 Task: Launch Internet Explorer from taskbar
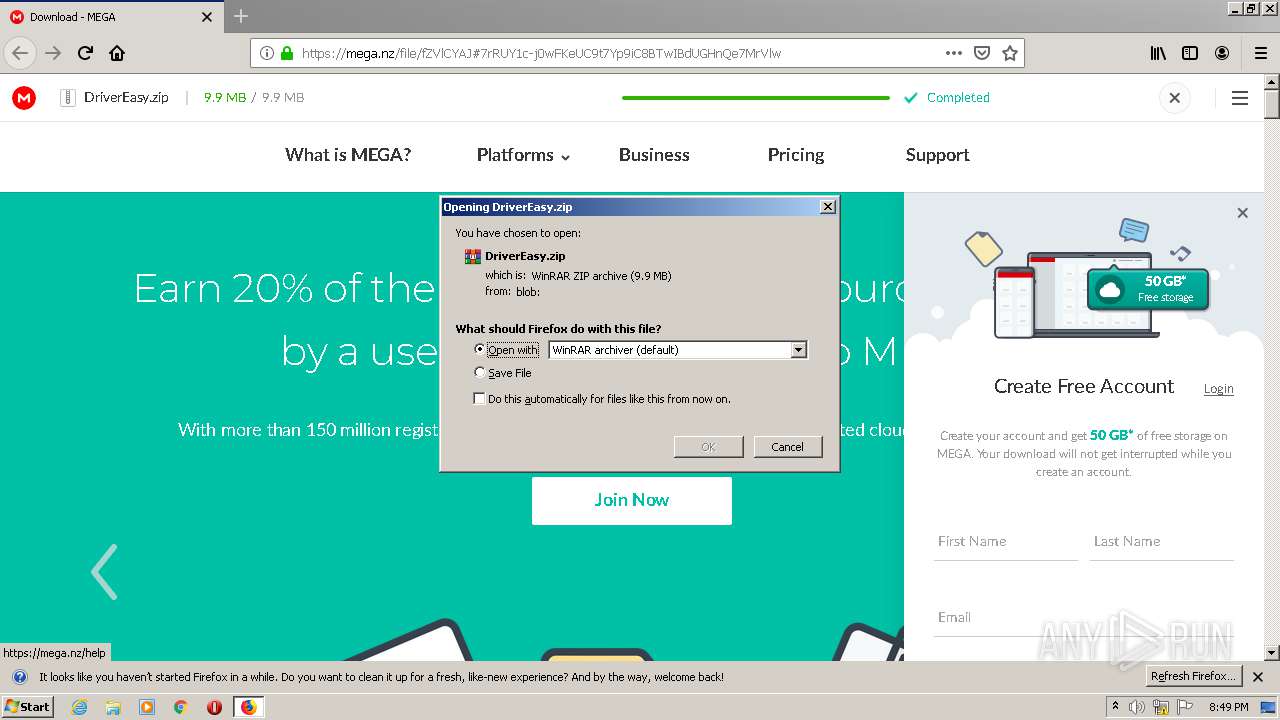(x=80, y=707)
